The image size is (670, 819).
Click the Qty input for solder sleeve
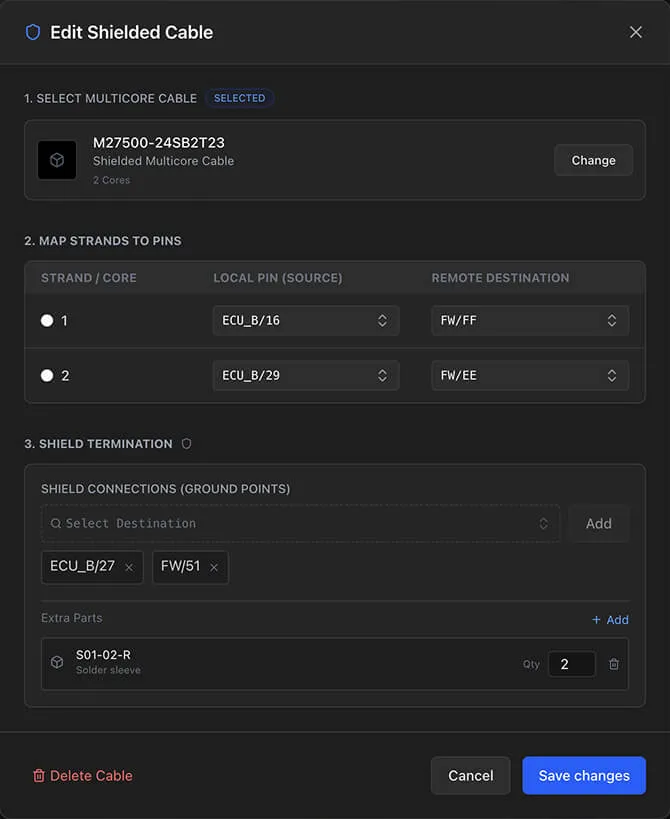571,664
